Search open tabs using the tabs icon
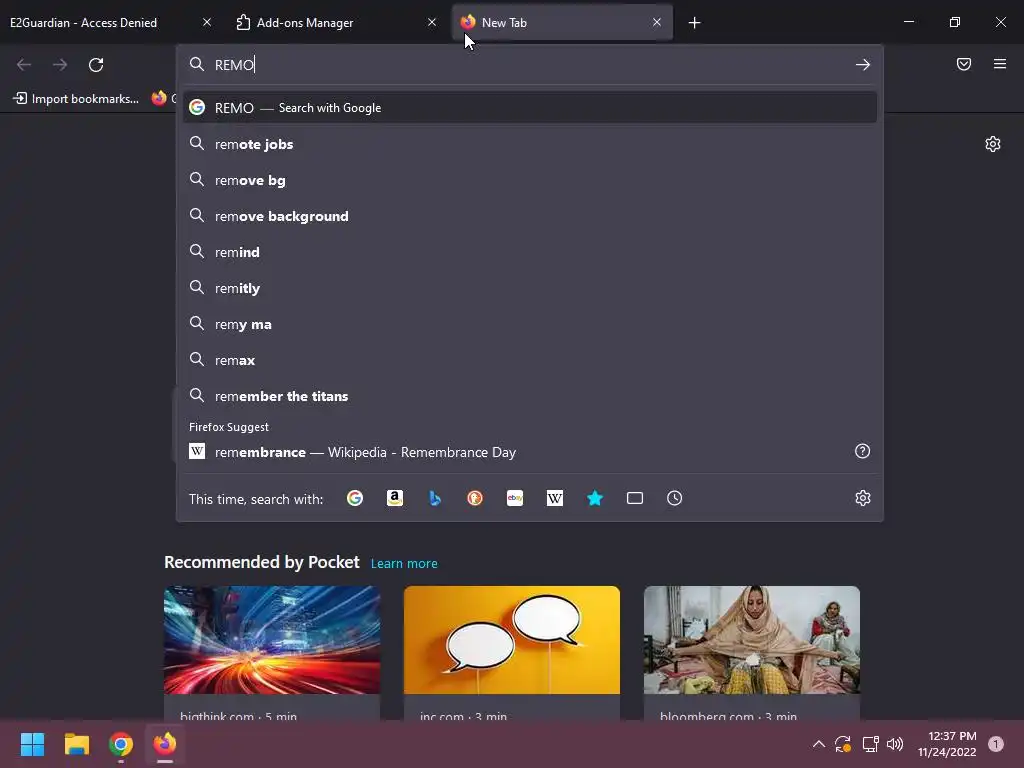 tap(635, 498)
